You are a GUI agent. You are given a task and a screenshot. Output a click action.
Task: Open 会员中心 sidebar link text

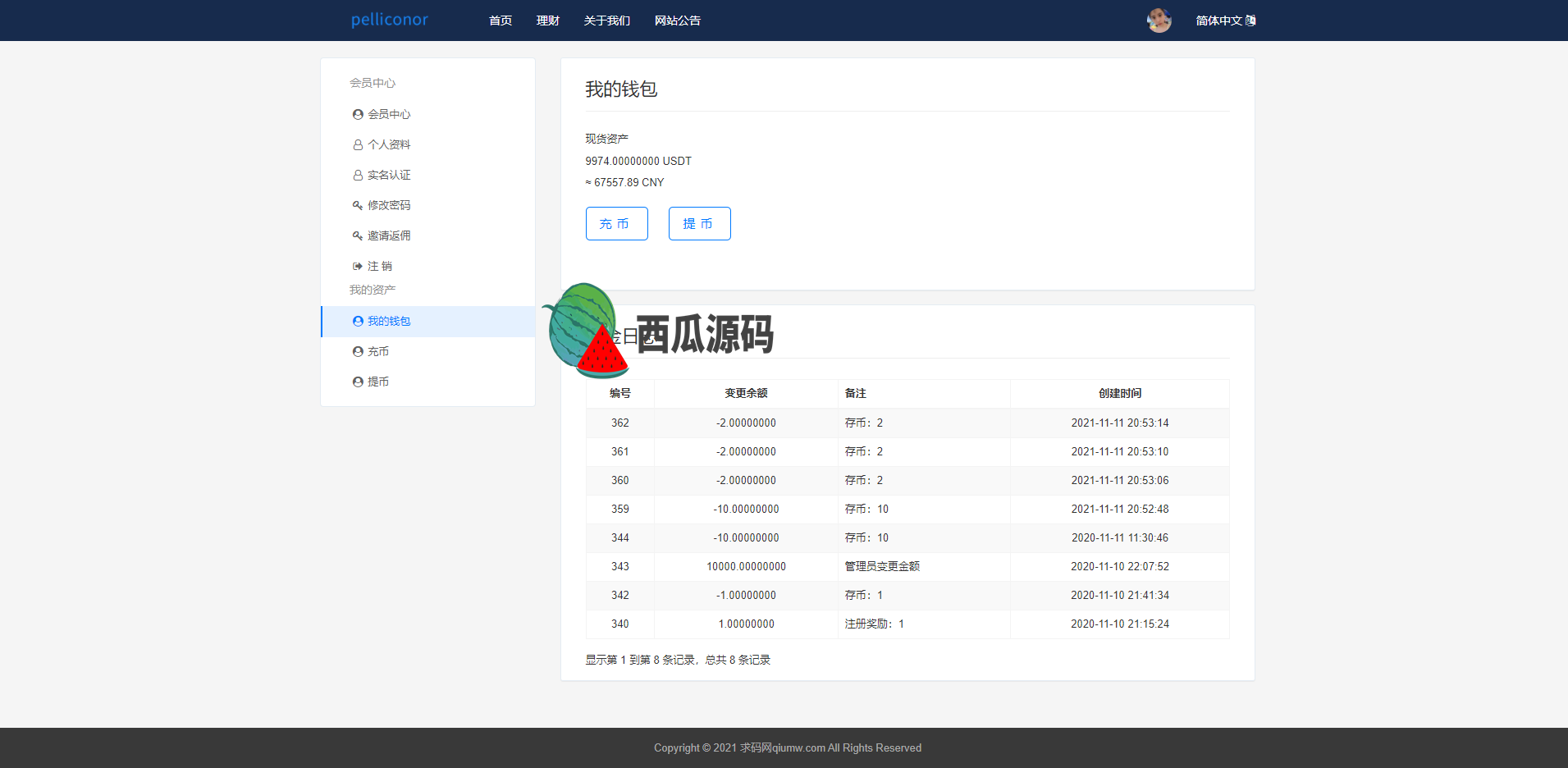tap(389, 114)
